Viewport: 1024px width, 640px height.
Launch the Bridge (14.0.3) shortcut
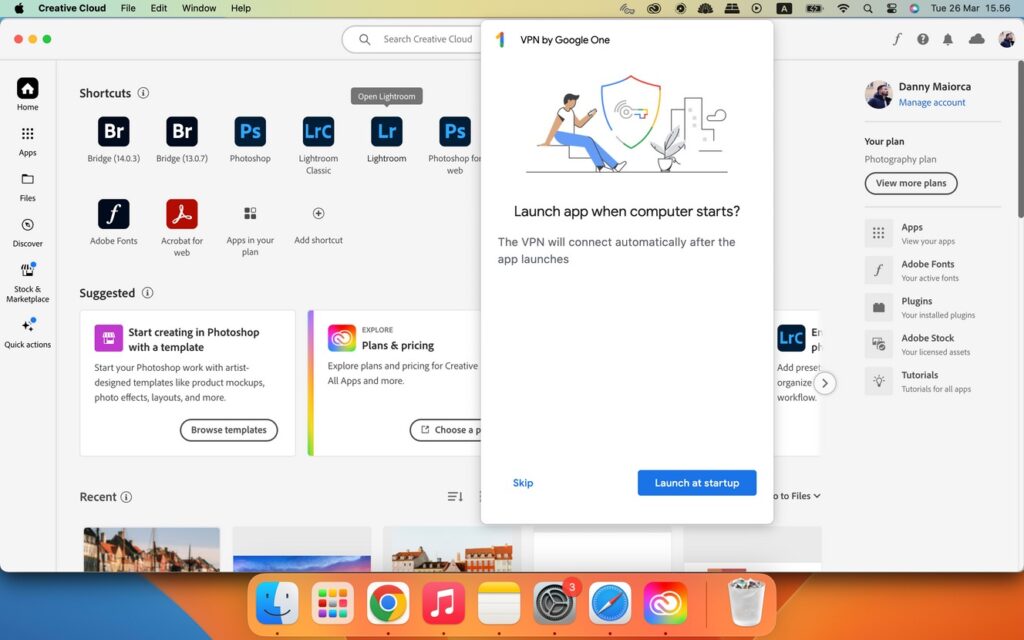pos(114,131)
